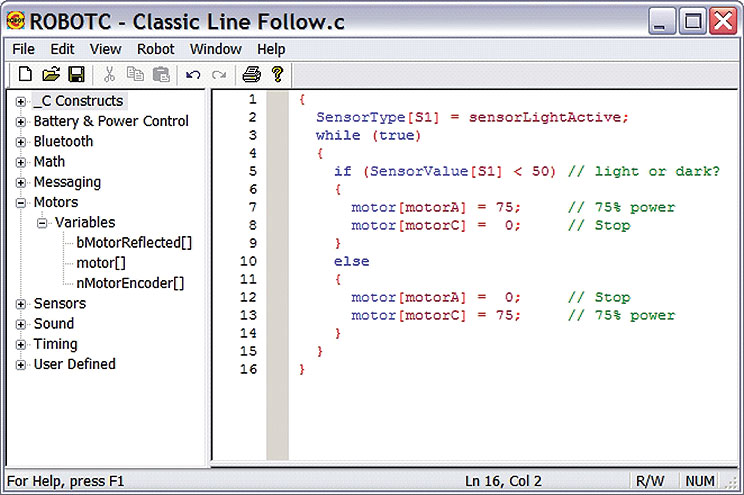Collapse the Motors tree node
This screenshot has height=495, width=744.
coord(20,203)
